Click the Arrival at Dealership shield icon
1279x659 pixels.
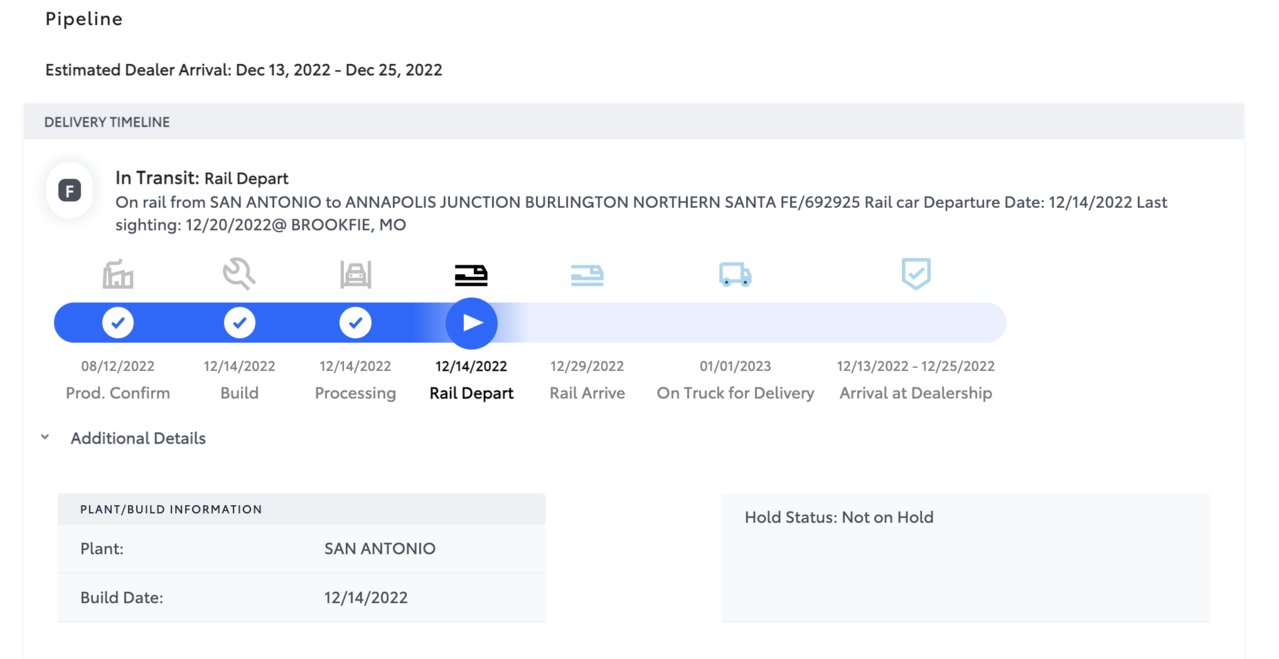(916, 273)
